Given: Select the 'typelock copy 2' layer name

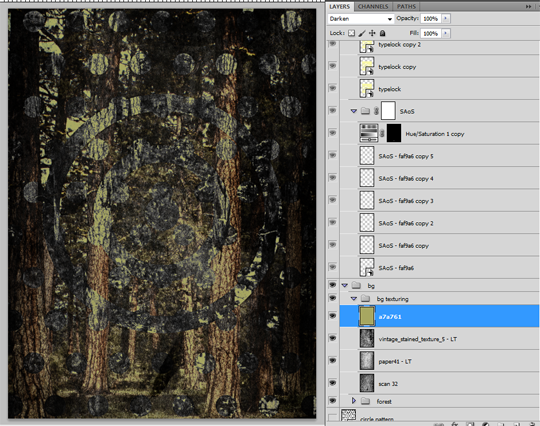Looking at the screenshot, I should (x=400, y=44).
